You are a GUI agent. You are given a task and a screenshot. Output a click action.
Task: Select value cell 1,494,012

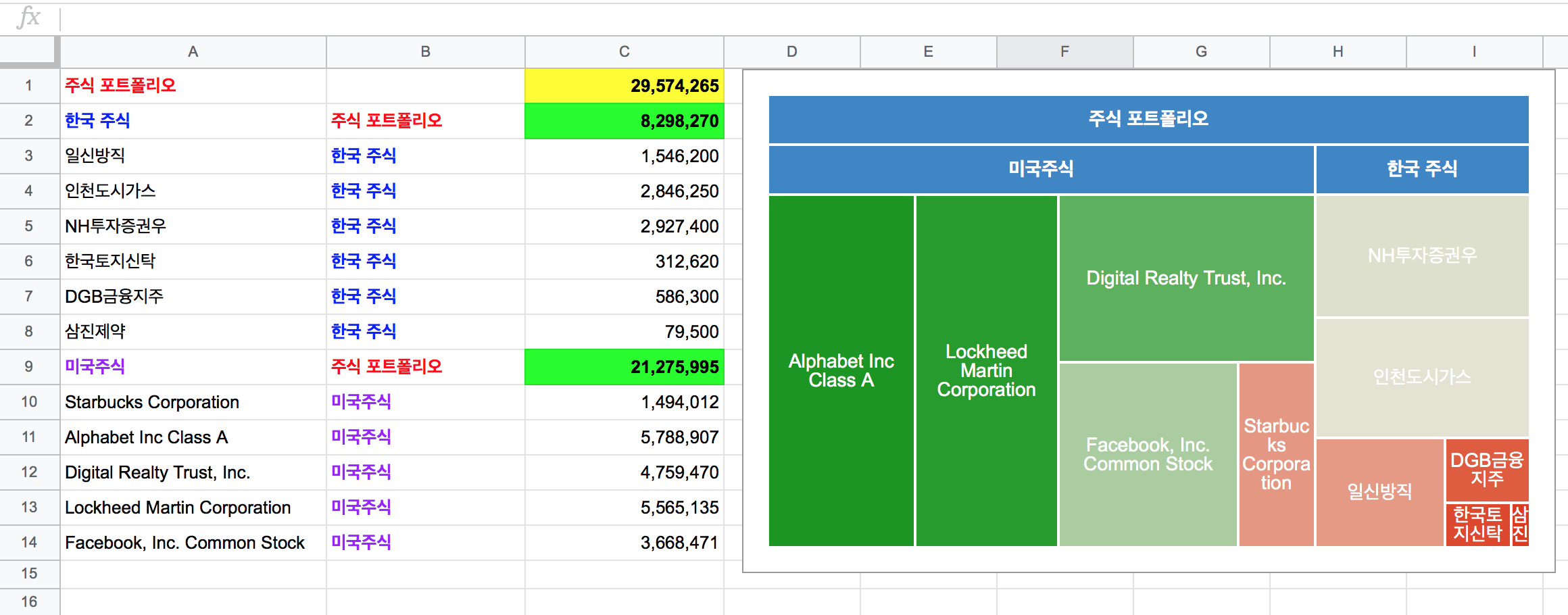[624, 402]
